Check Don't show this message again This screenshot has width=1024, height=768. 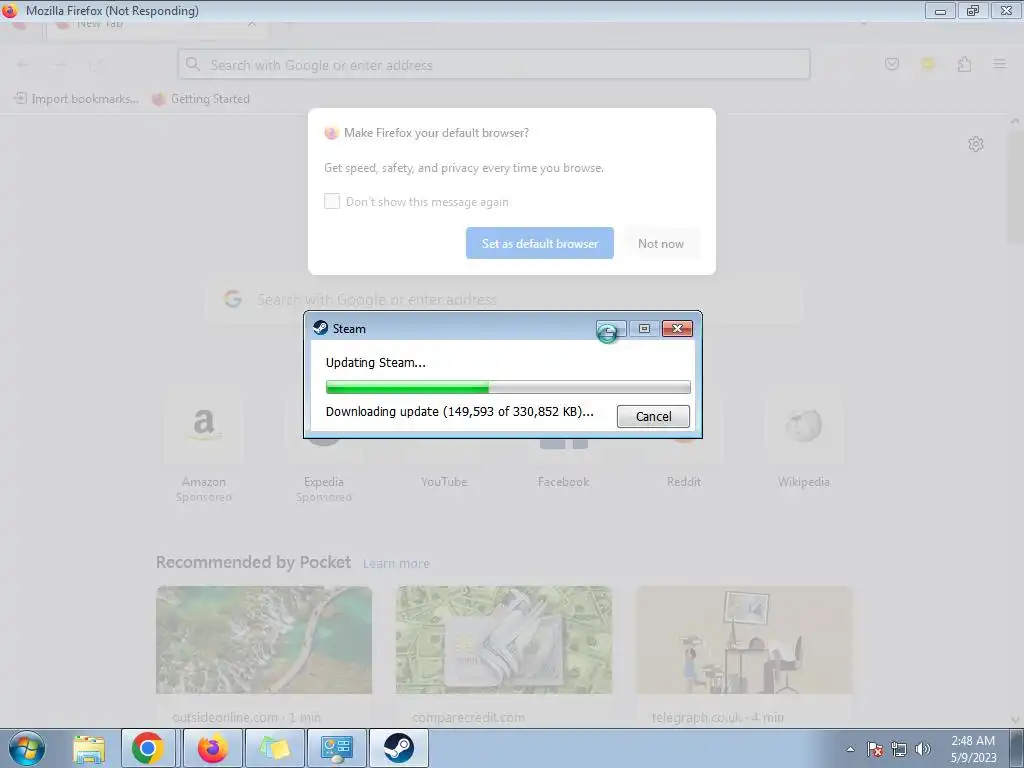(x=332, y=201)
